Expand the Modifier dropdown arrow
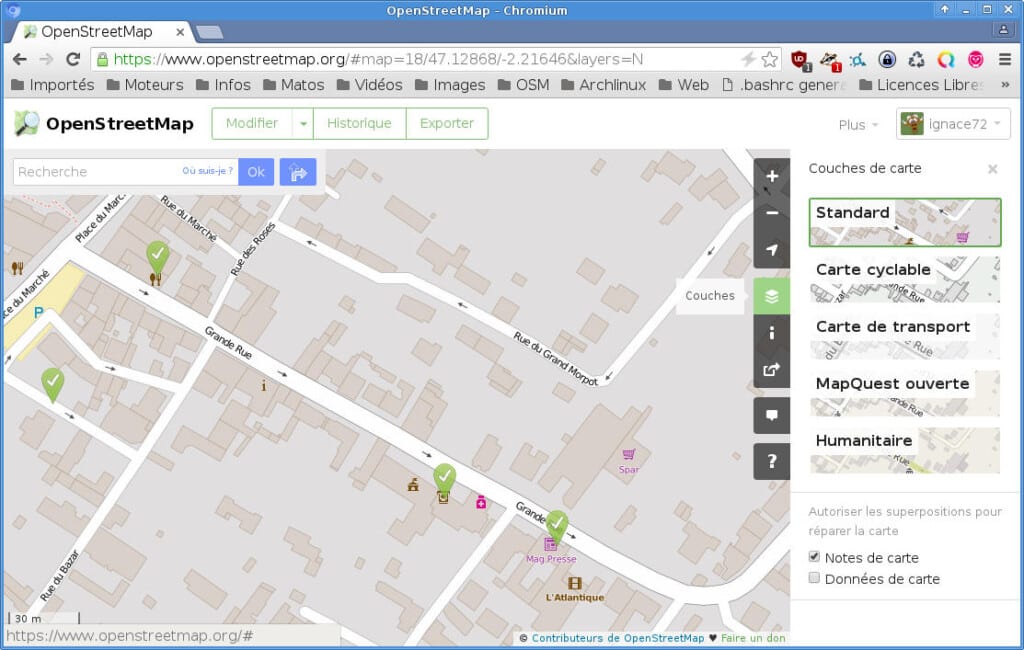The height and width of the screenshot is (650, 1024). click(303, 123)
